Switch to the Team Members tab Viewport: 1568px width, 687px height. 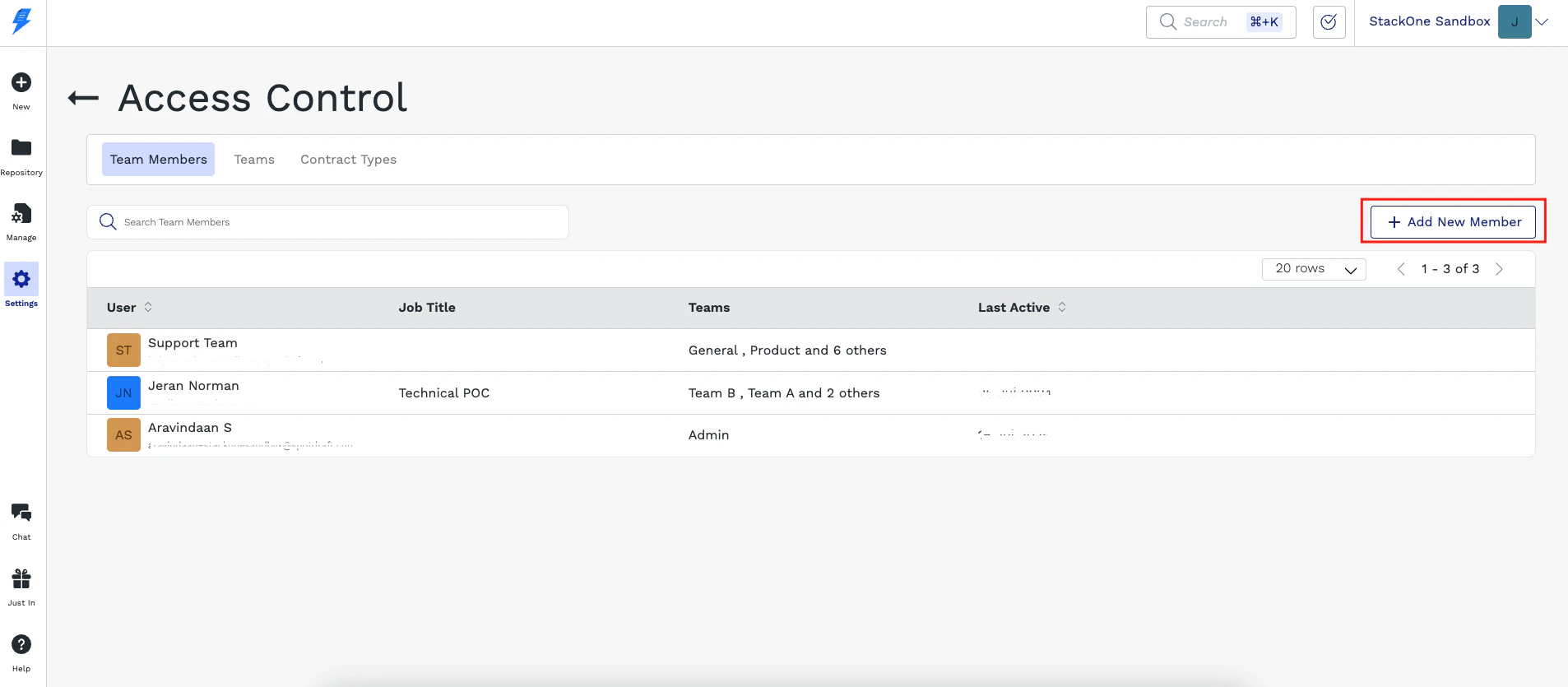tap(158, 160)
